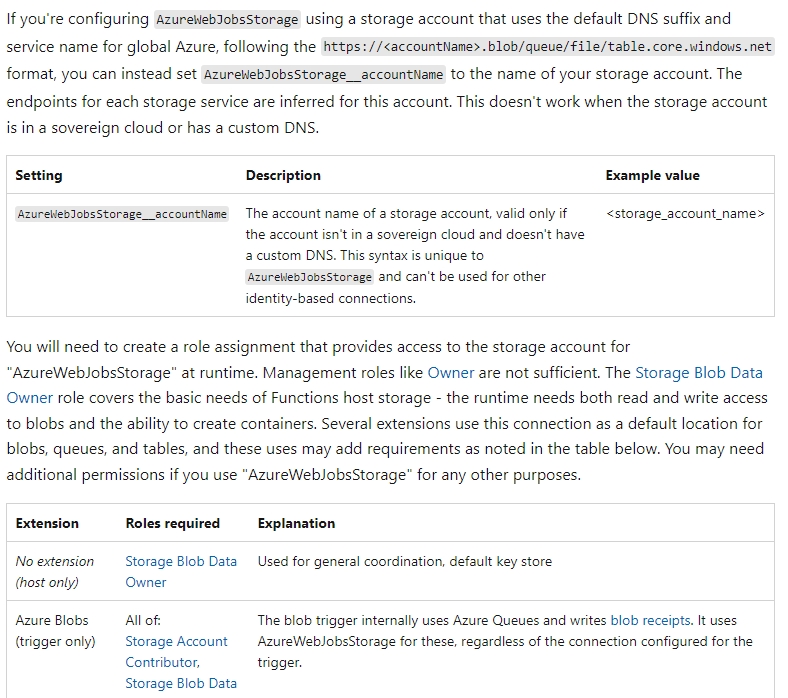Open Storage Blob Data Owner in host-only row
Viewport: 788px width, 698px height.
tap(180, 571)
